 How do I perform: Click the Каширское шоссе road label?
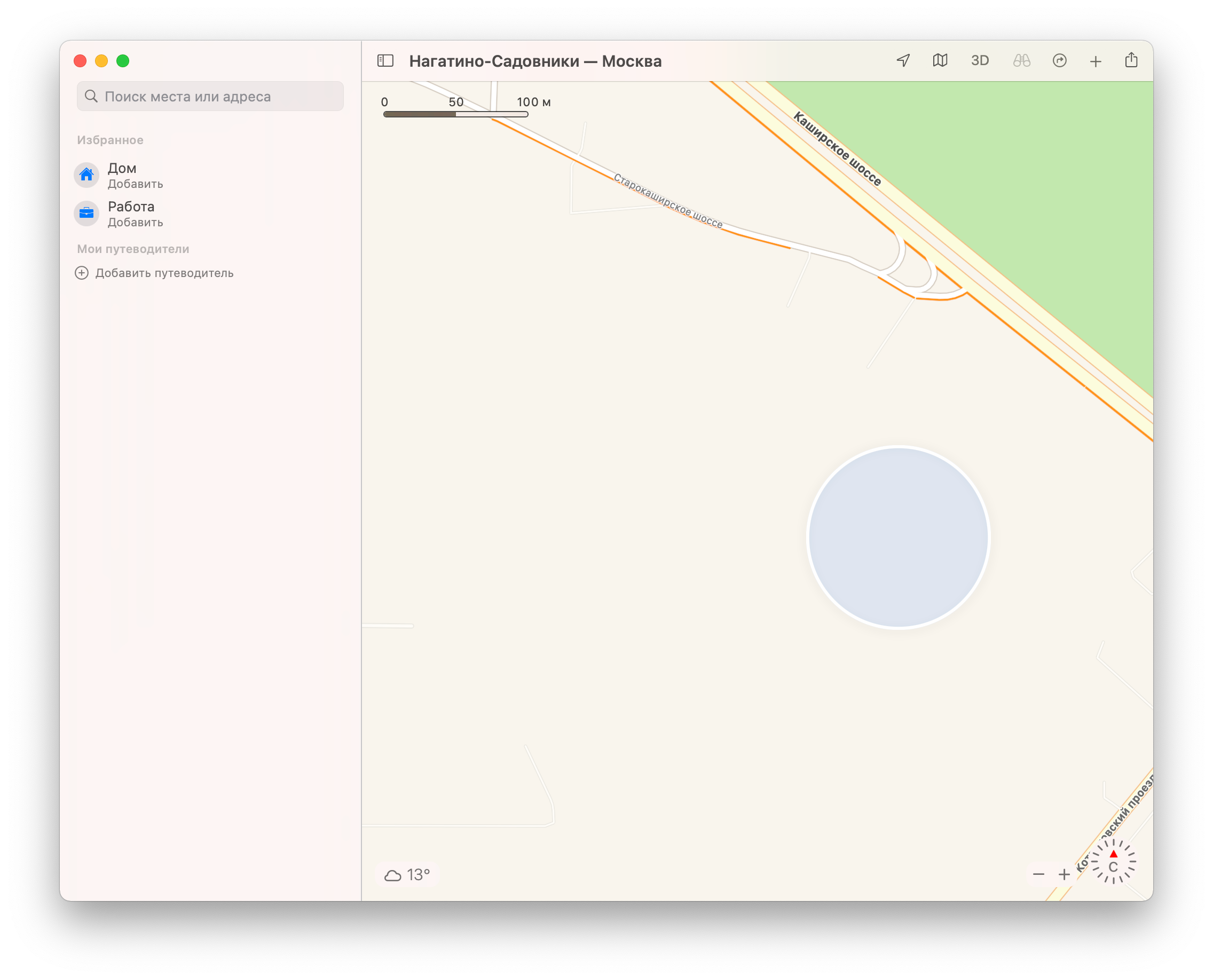pos(838,148)
